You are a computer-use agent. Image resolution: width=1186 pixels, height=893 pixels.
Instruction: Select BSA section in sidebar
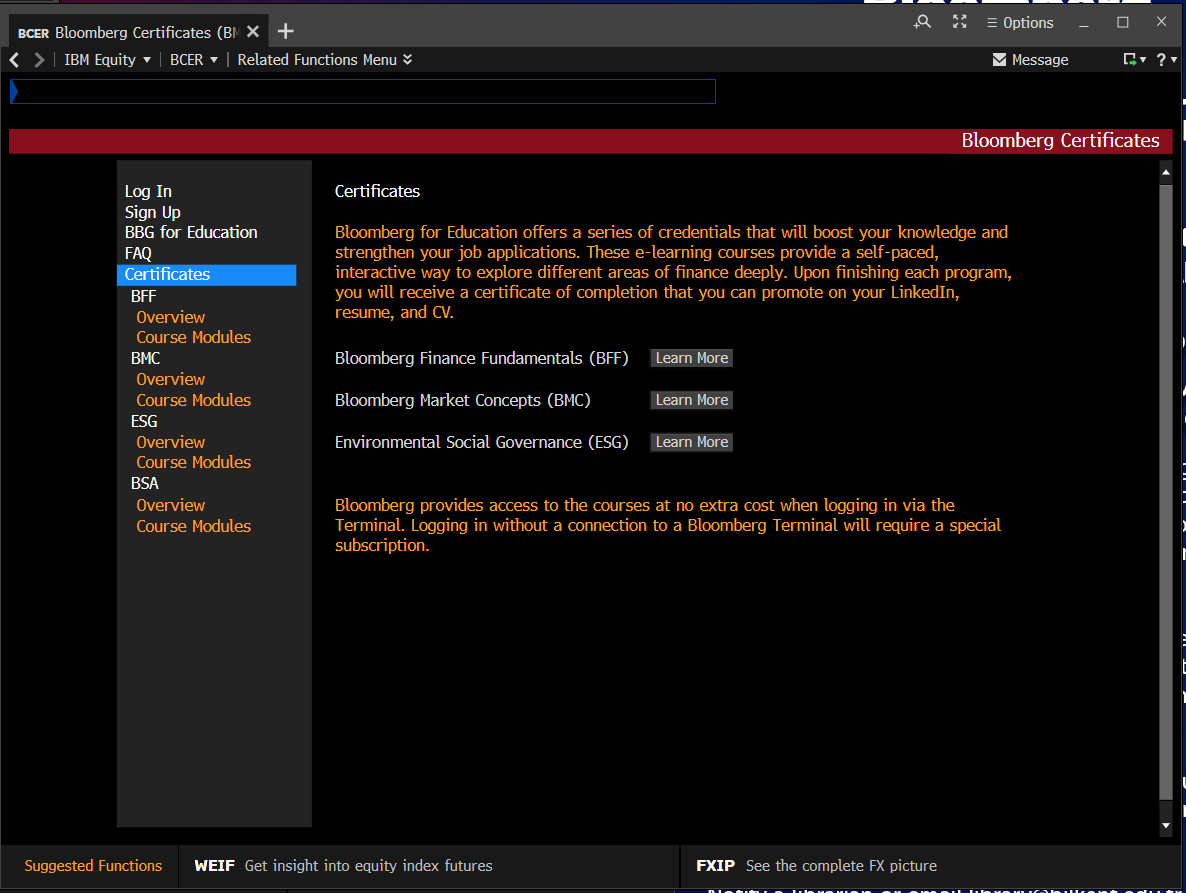tap(145, 483)
